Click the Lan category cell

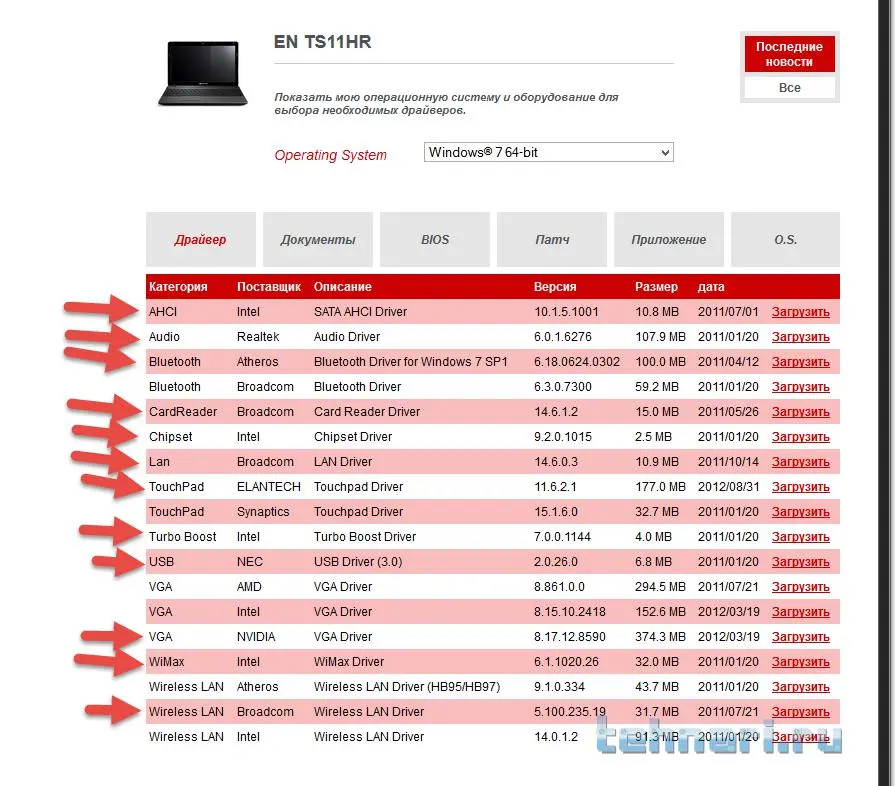tap(159, 462)
